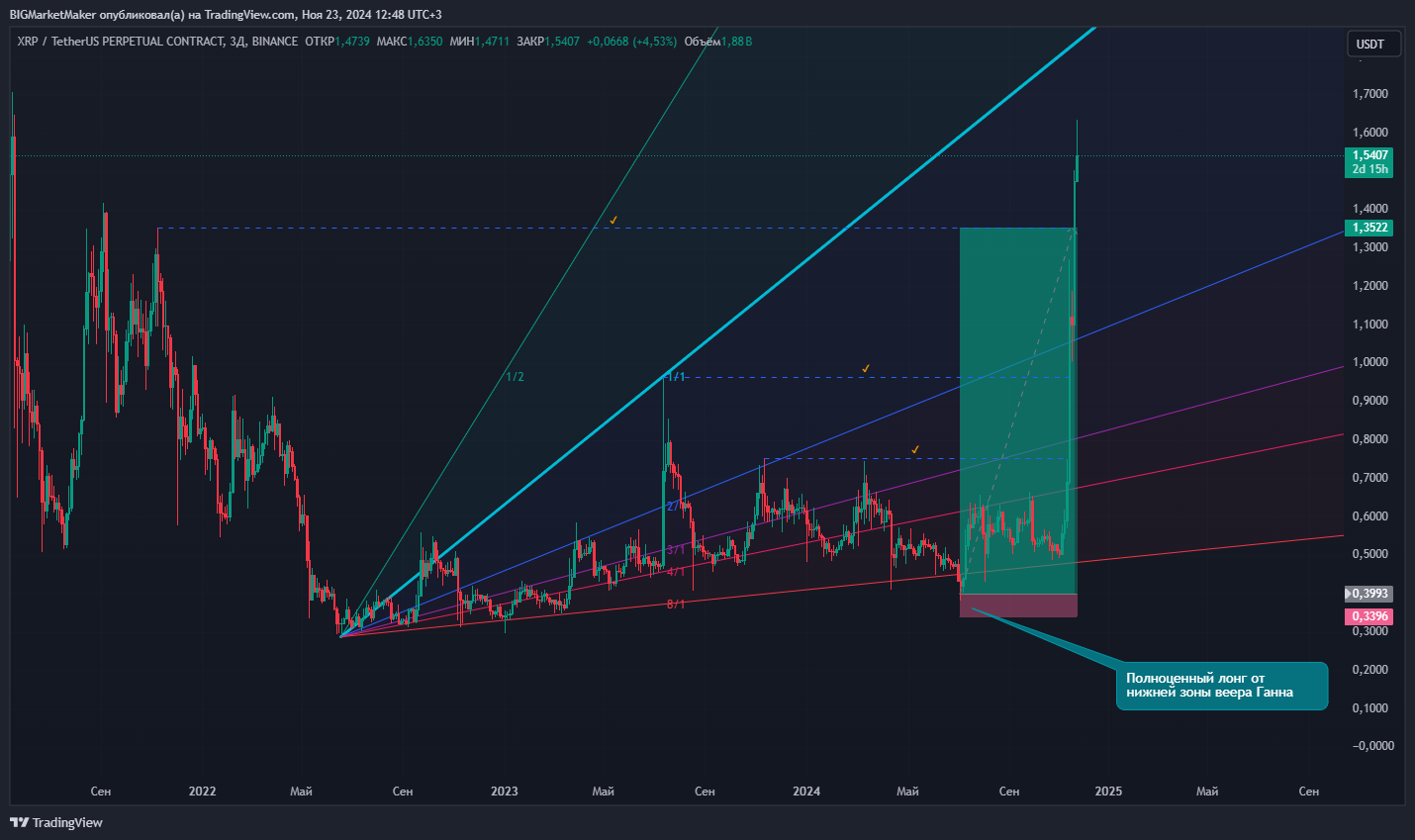Click the 0,5000 price axis label
Screen dimensions: 1415x840
pos(1370,554)
